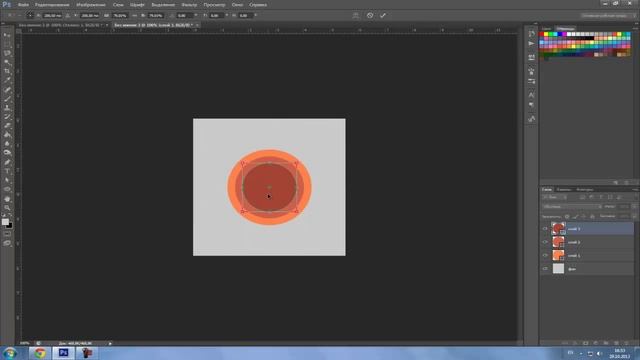
Task: Switch to warp mode icon
Action: point(356,16)
